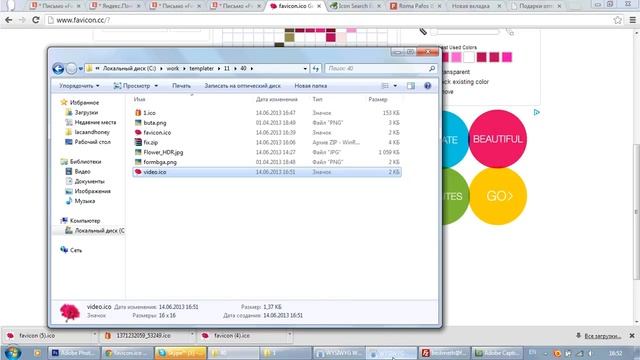Click the templater segment in the address path

pos(201,69)
